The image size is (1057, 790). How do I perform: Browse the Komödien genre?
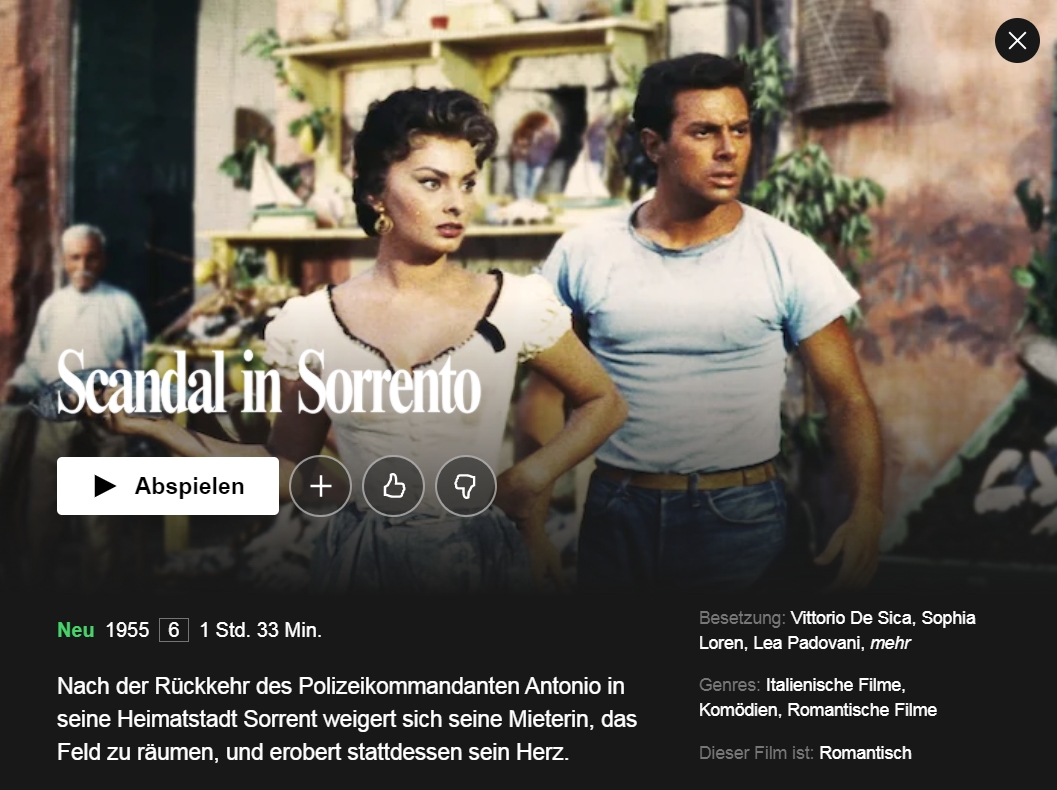click(x=737, y=710)
